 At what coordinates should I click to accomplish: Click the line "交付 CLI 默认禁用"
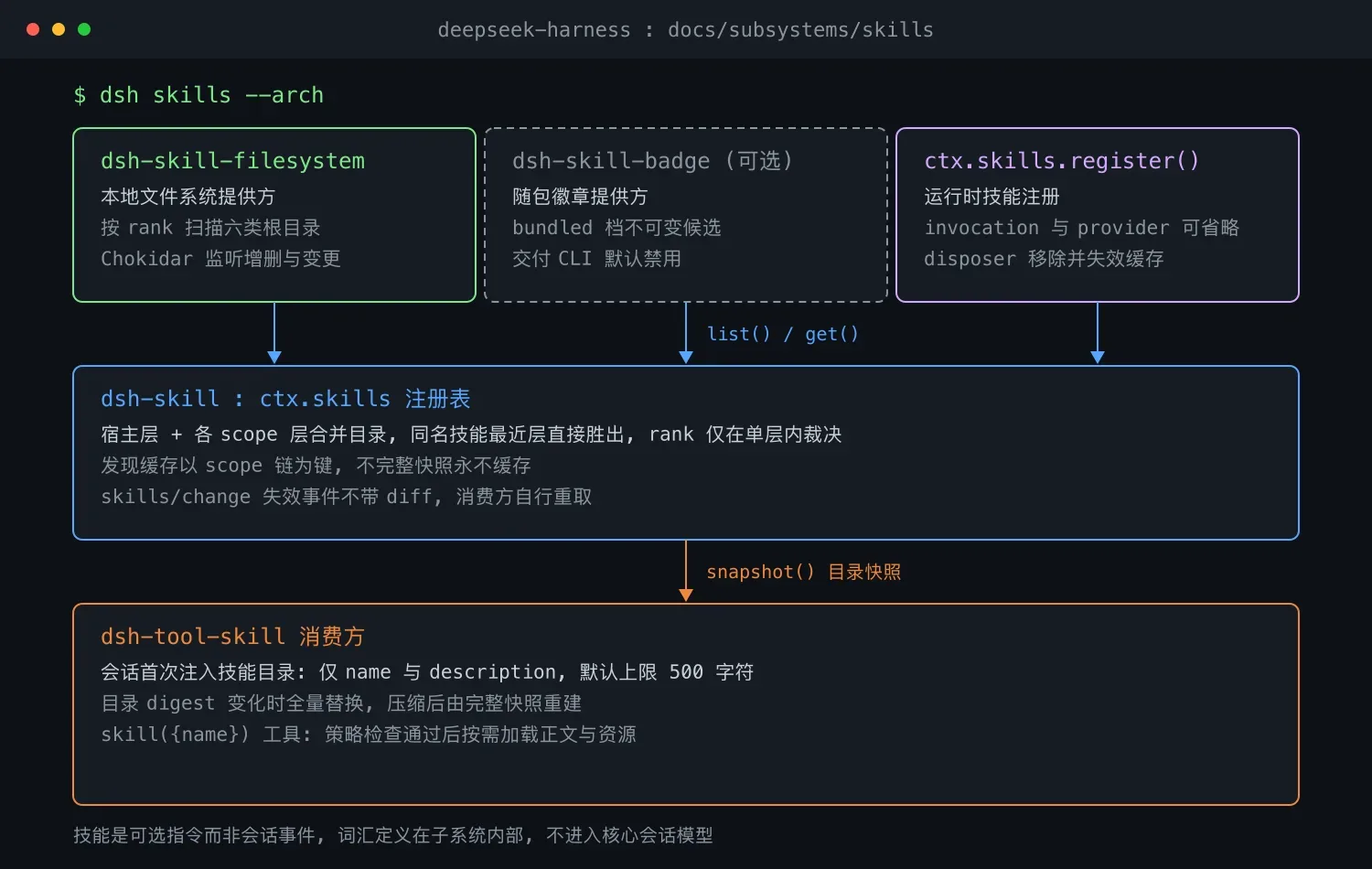pos(596,259)
